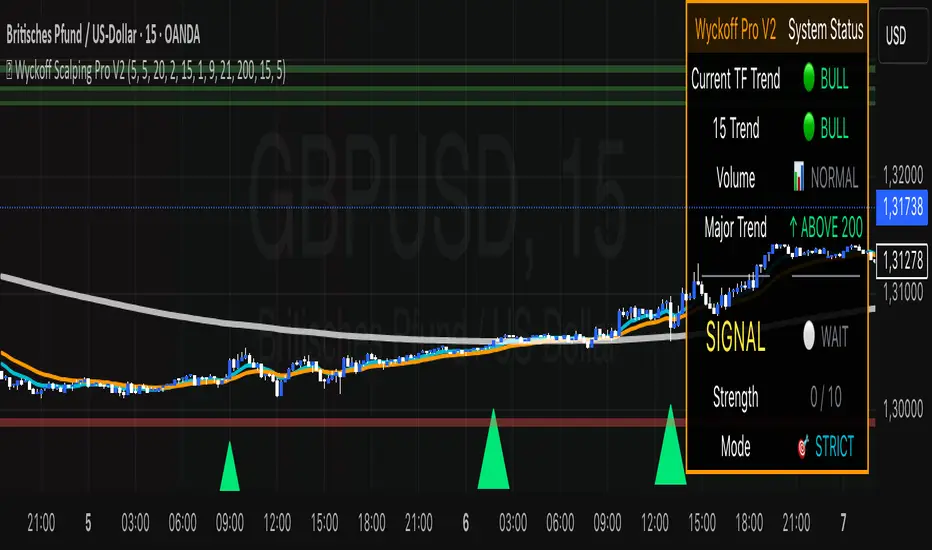This screenshot has height=550, width=932.
Task: Click the NORMAL volume value
Action: click(x=834, y=177)
